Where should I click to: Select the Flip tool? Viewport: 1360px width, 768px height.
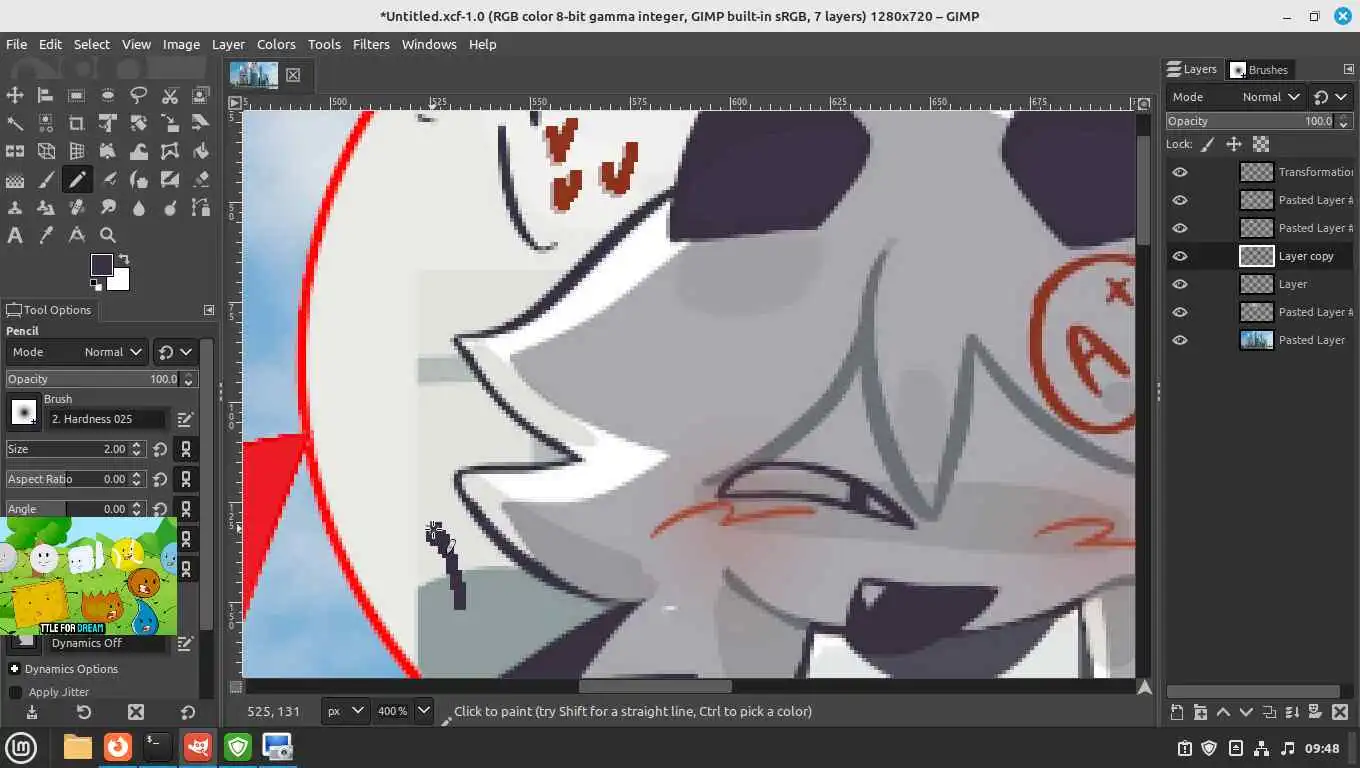pyautogui.click(x=15, y=151)
